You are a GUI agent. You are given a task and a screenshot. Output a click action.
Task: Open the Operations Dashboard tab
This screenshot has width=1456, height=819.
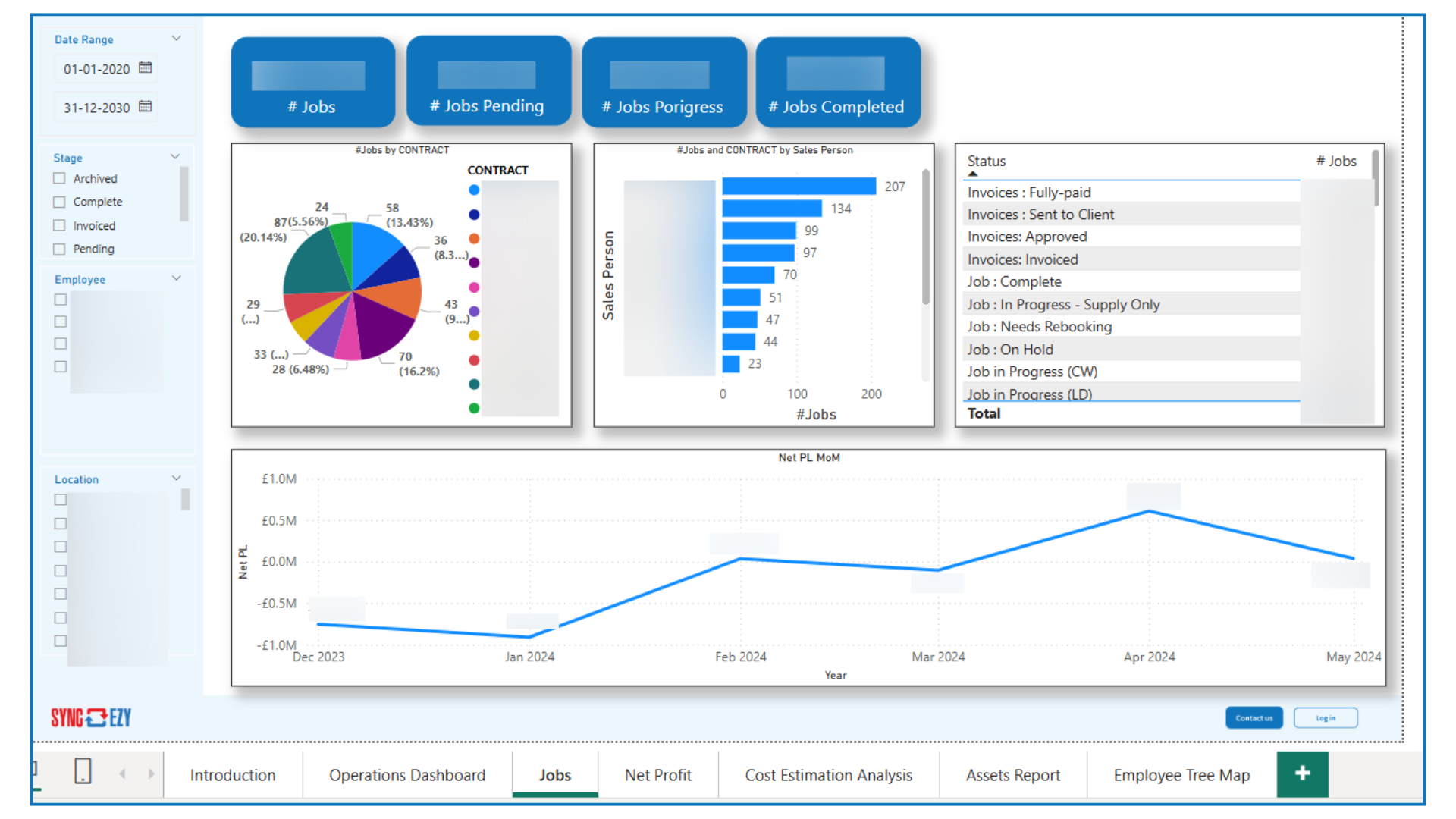tap(406, 775)
